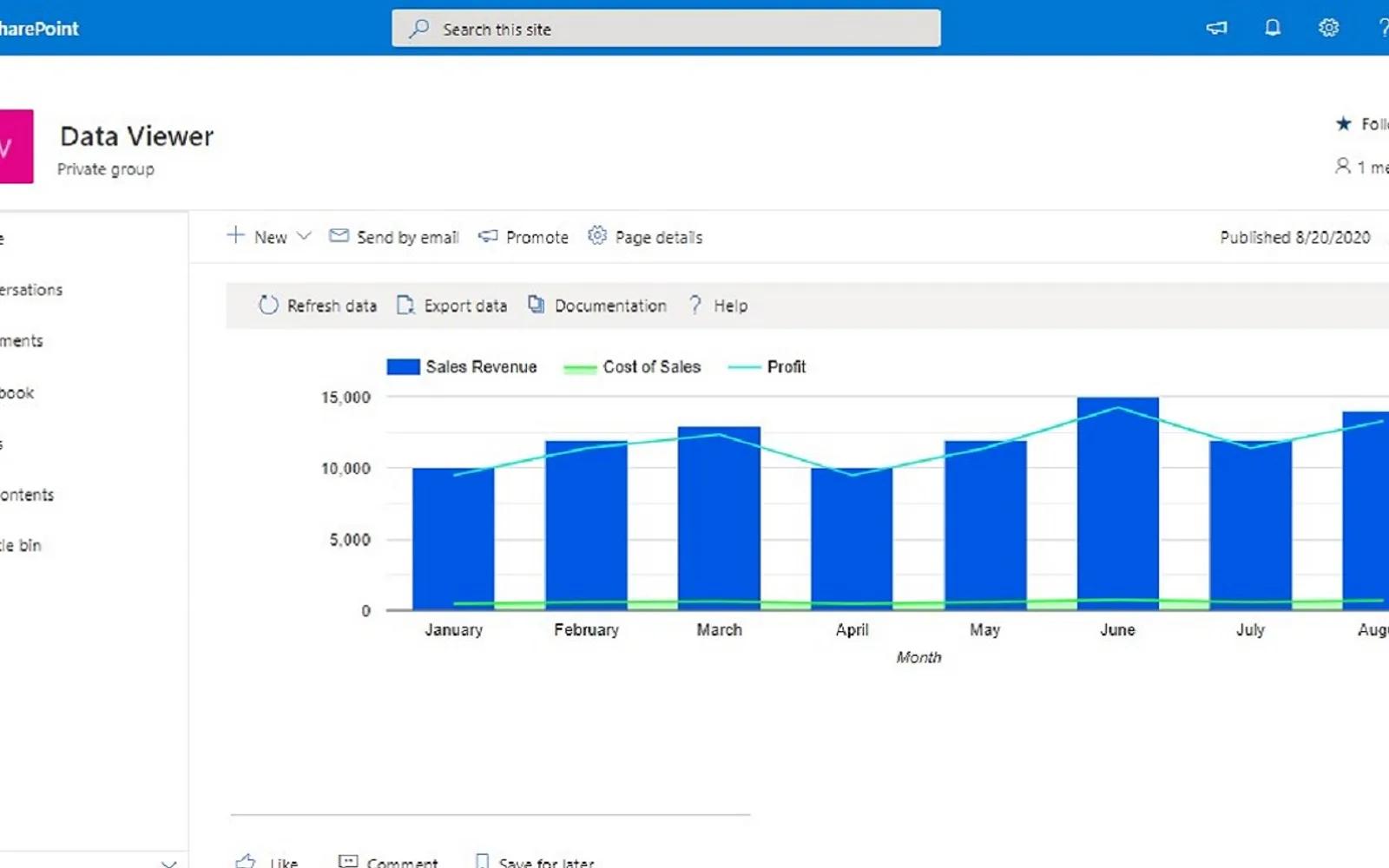Expand the chevron at sidebar bottom
This screenshot has height=868, width=1389.
pyautogui.click(x=169, y=863)
